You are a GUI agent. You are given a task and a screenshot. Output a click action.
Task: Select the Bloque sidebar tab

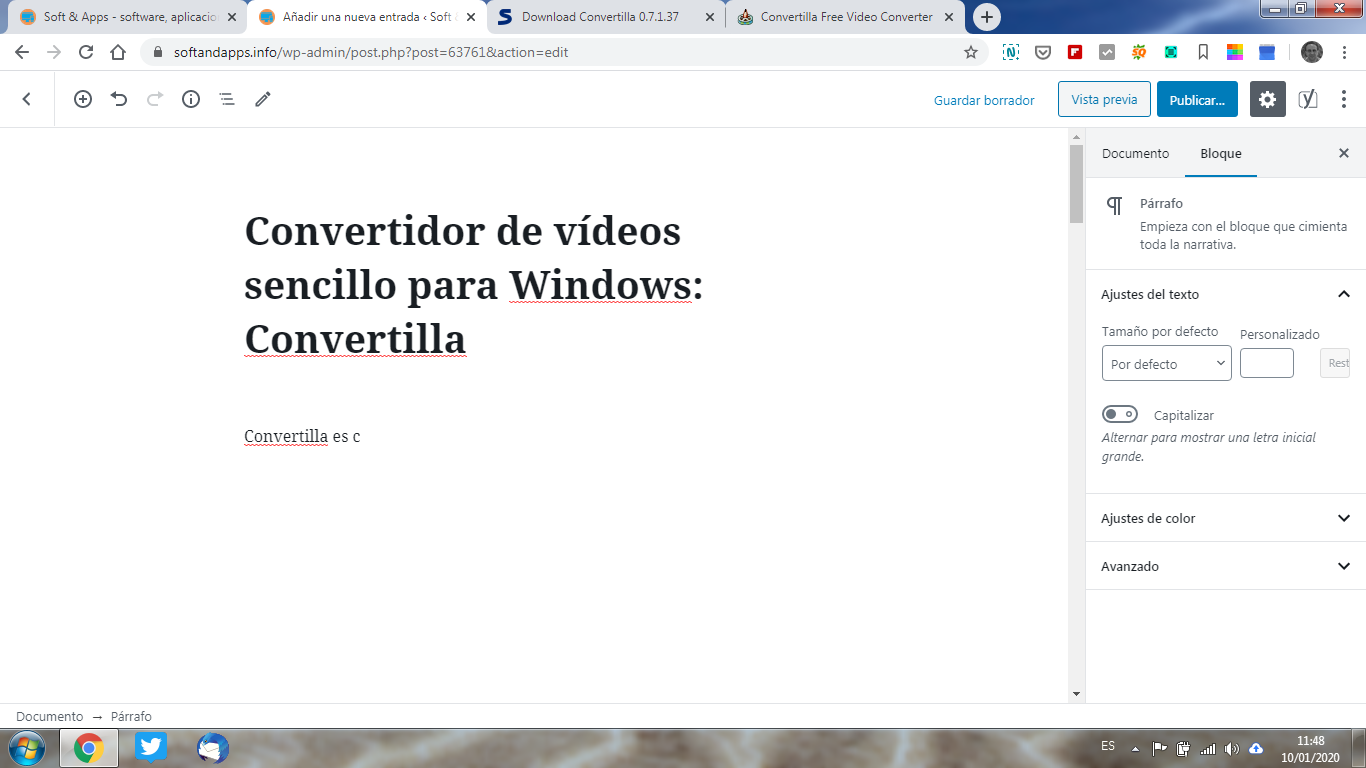(x=1221, y=153)
